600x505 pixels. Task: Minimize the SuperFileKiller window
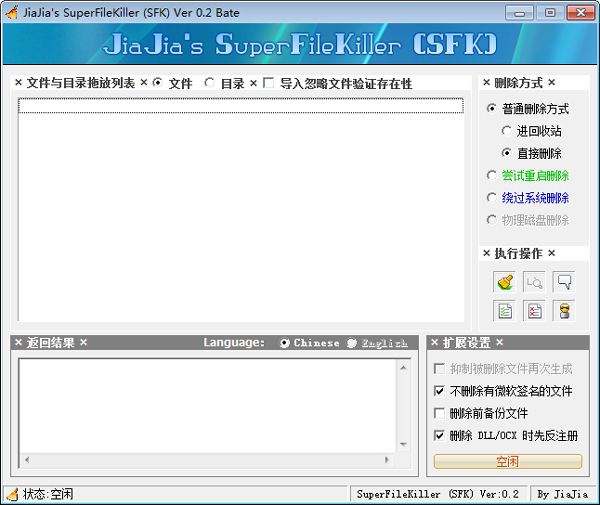[x=519, y=13]
